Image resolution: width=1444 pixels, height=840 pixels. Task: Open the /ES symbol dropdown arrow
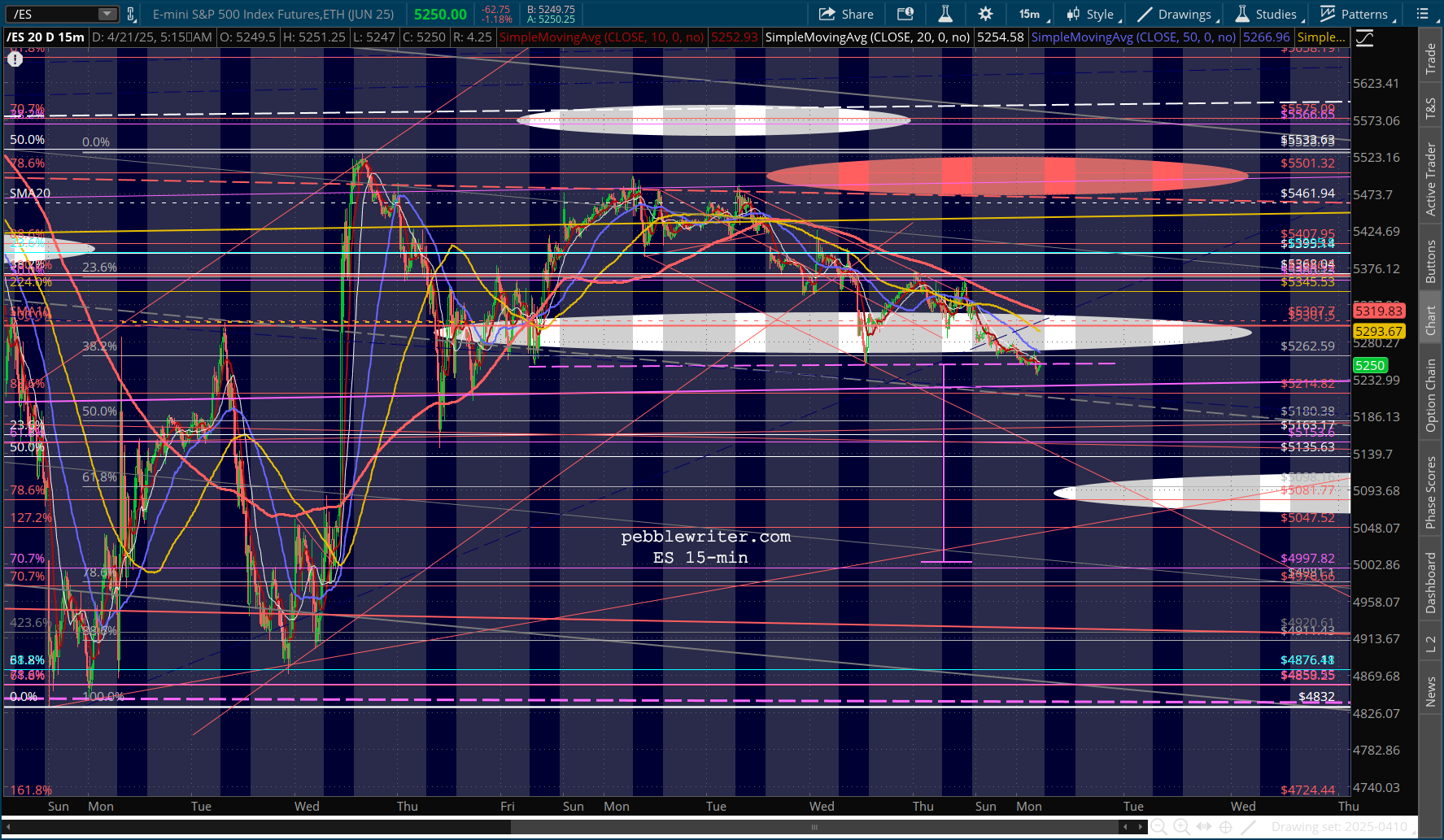107,14
